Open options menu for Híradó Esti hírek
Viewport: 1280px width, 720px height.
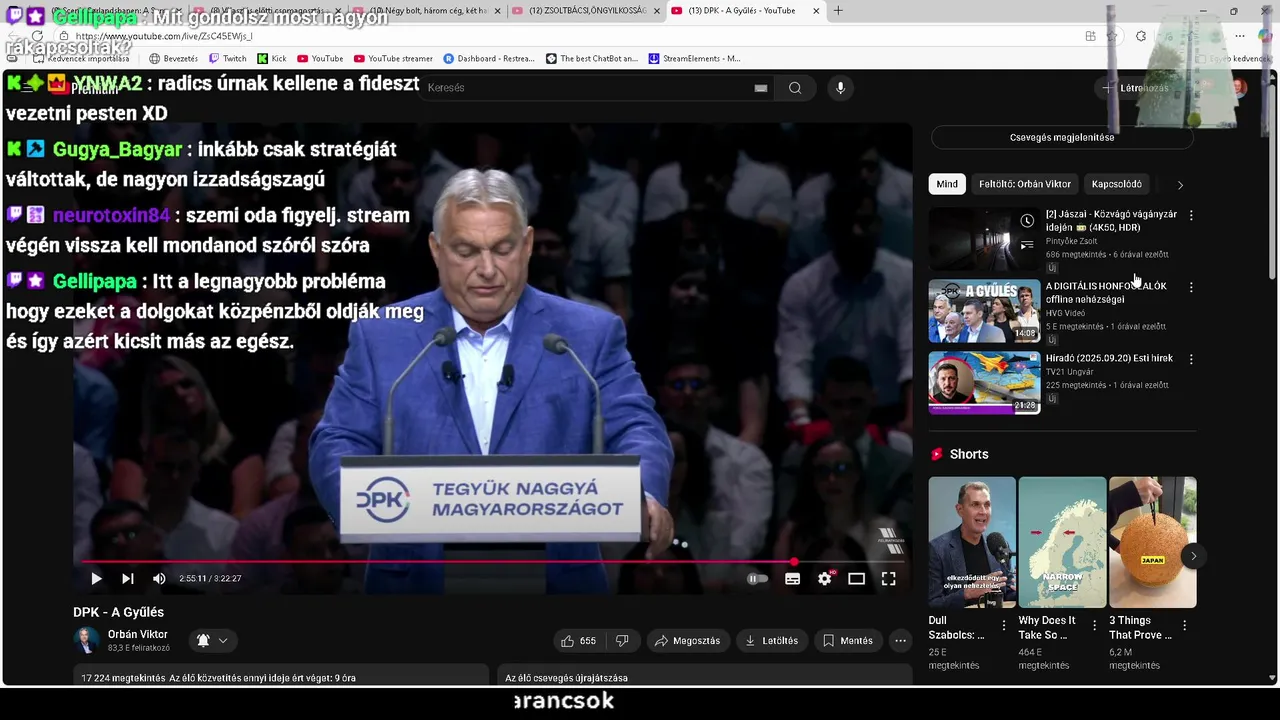point(1190,360)
